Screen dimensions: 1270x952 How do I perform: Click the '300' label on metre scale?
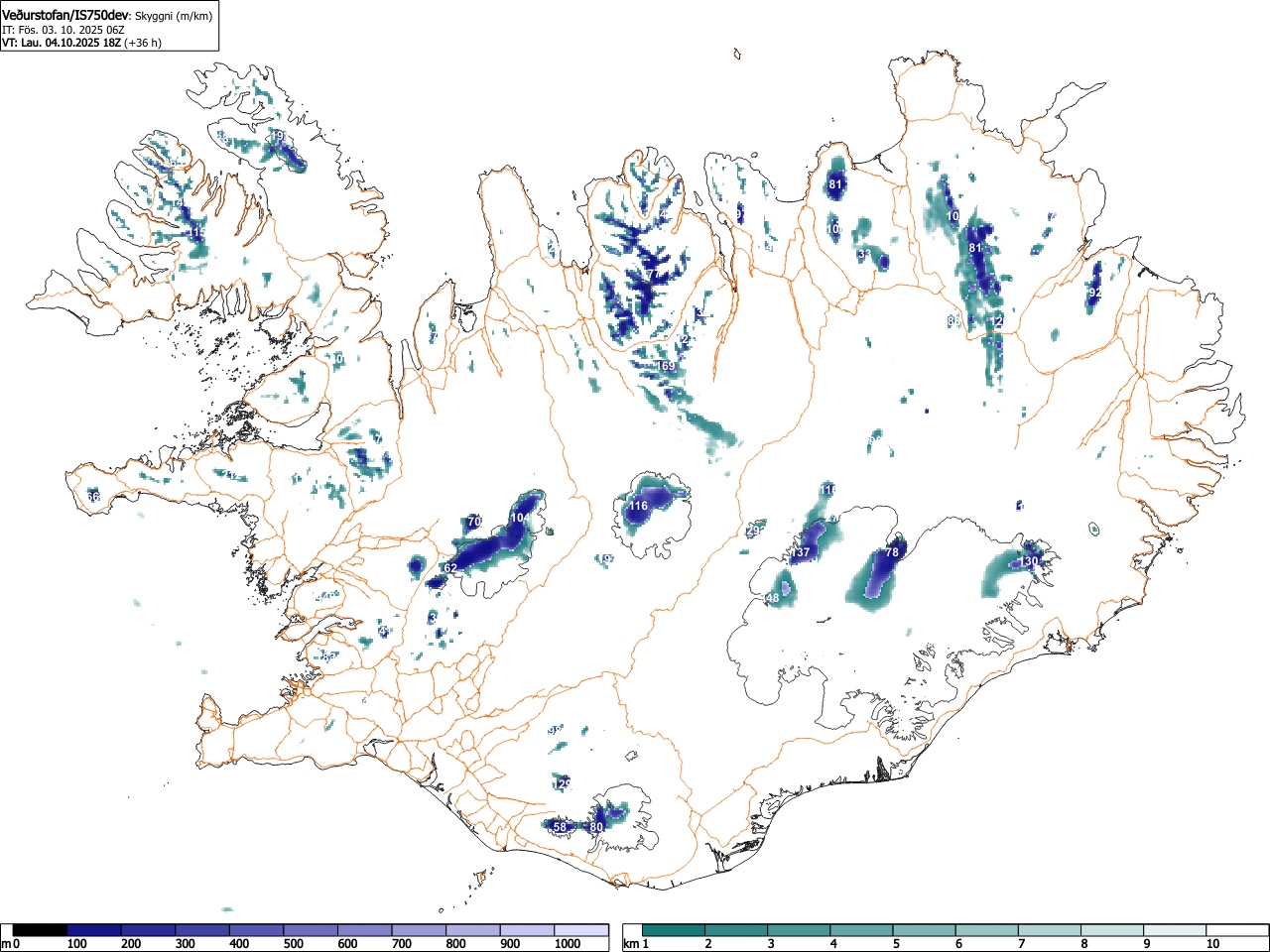pyautogui.click(x=185, y=944)
